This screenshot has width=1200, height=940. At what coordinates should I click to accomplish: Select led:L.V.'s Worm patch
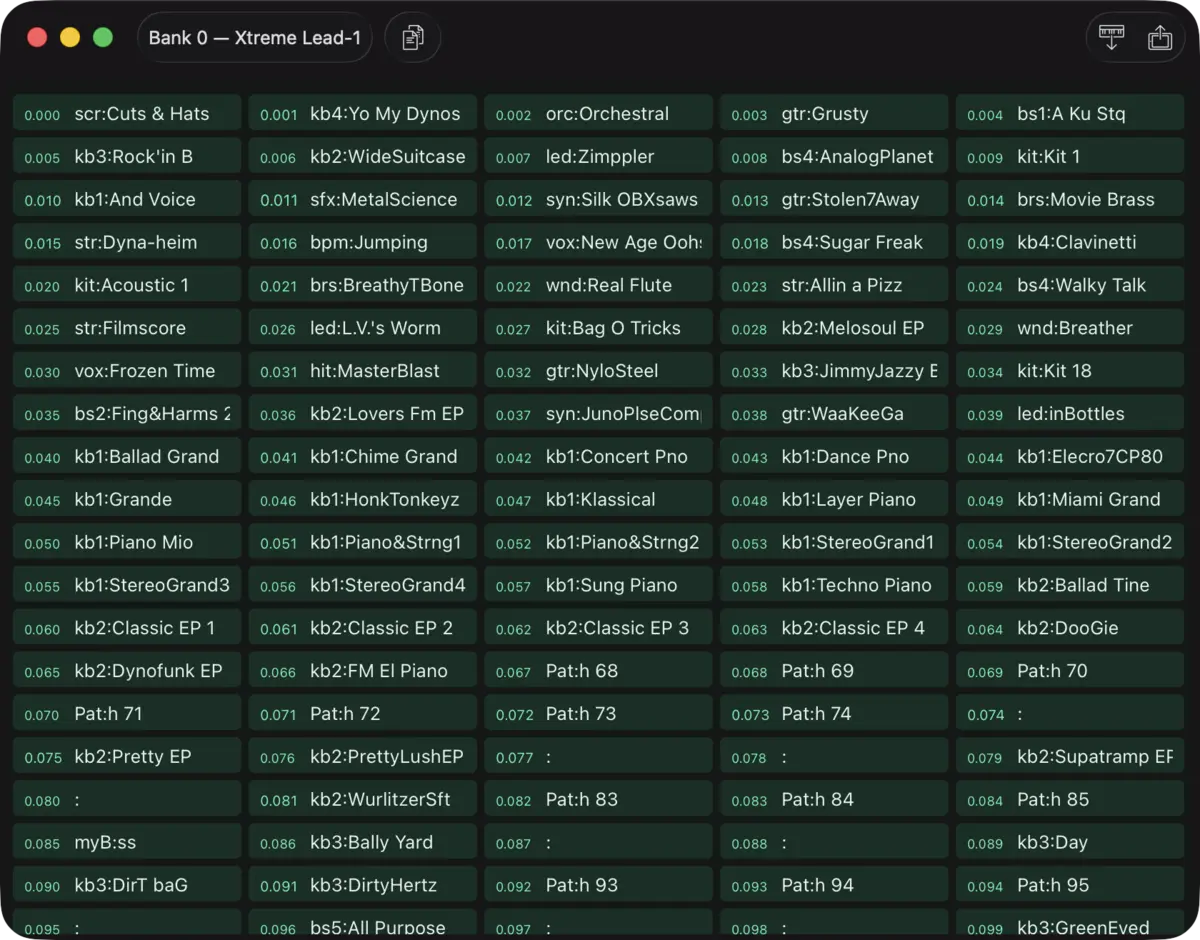[363, 329]
